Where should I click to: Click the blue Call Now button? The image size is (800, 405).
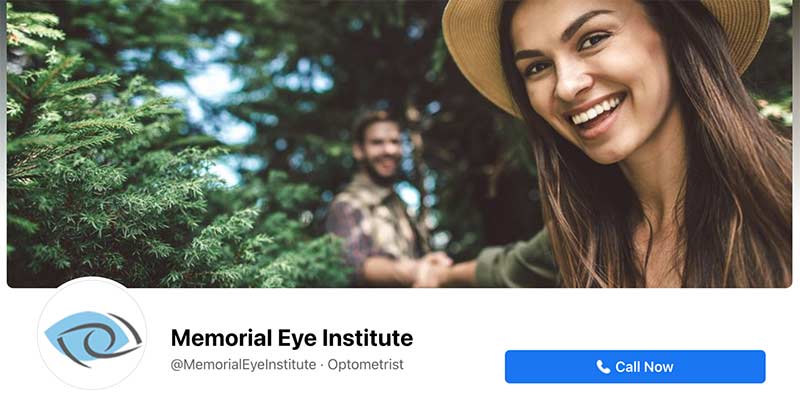635,366
